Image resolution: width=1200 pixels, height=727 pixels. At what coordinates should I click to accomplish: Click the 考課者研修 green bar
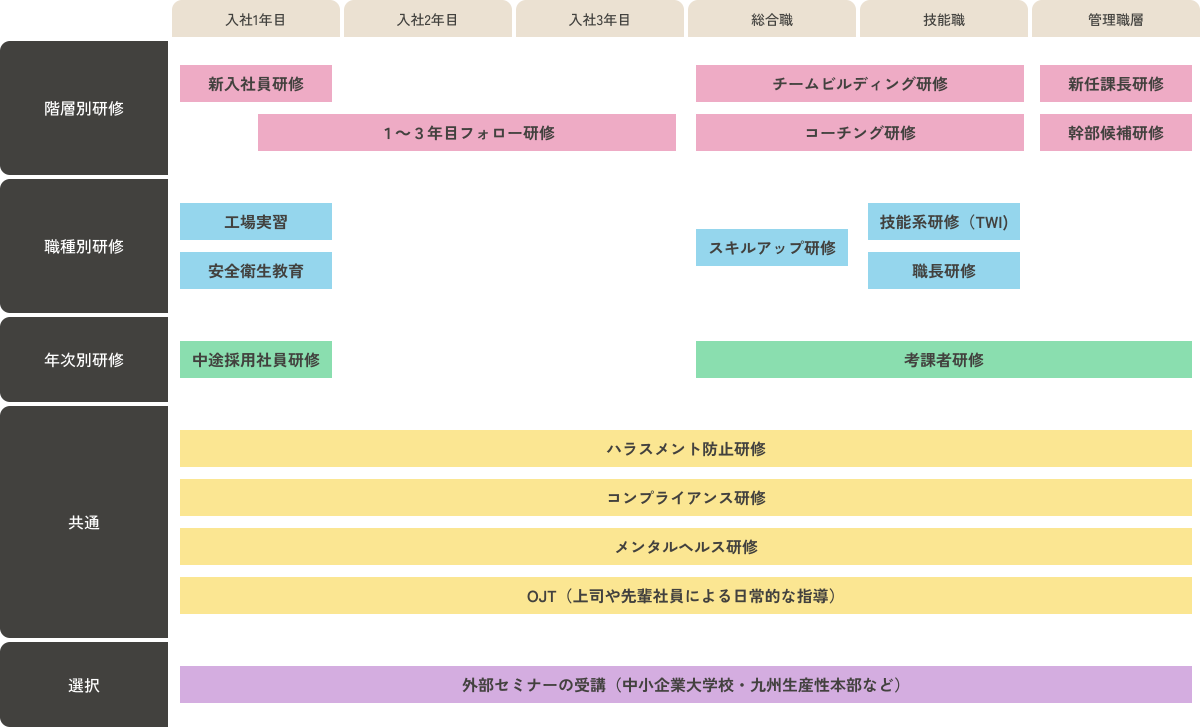click(944, 360)
